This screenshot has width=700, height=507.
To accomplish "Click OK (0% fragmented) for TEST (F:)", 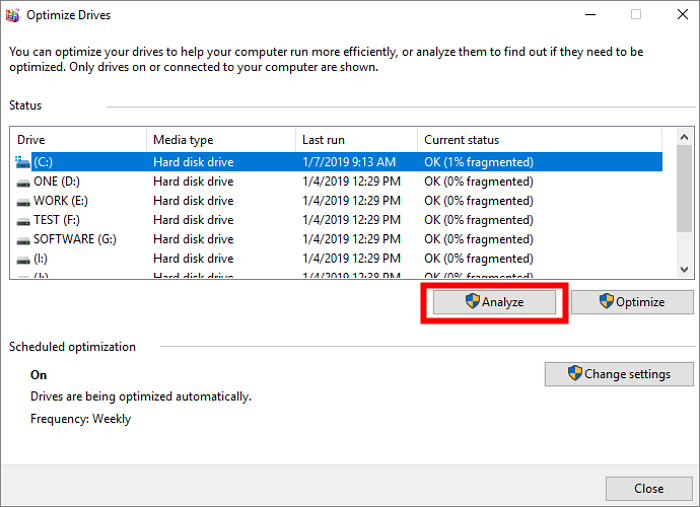I will (479, 220).
